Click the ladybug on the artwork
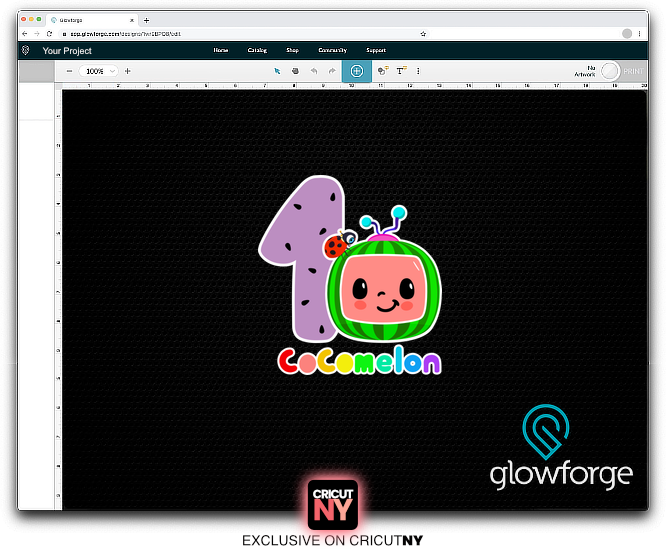This screenshot has height=552, width=666. click(x=340, y=244)
